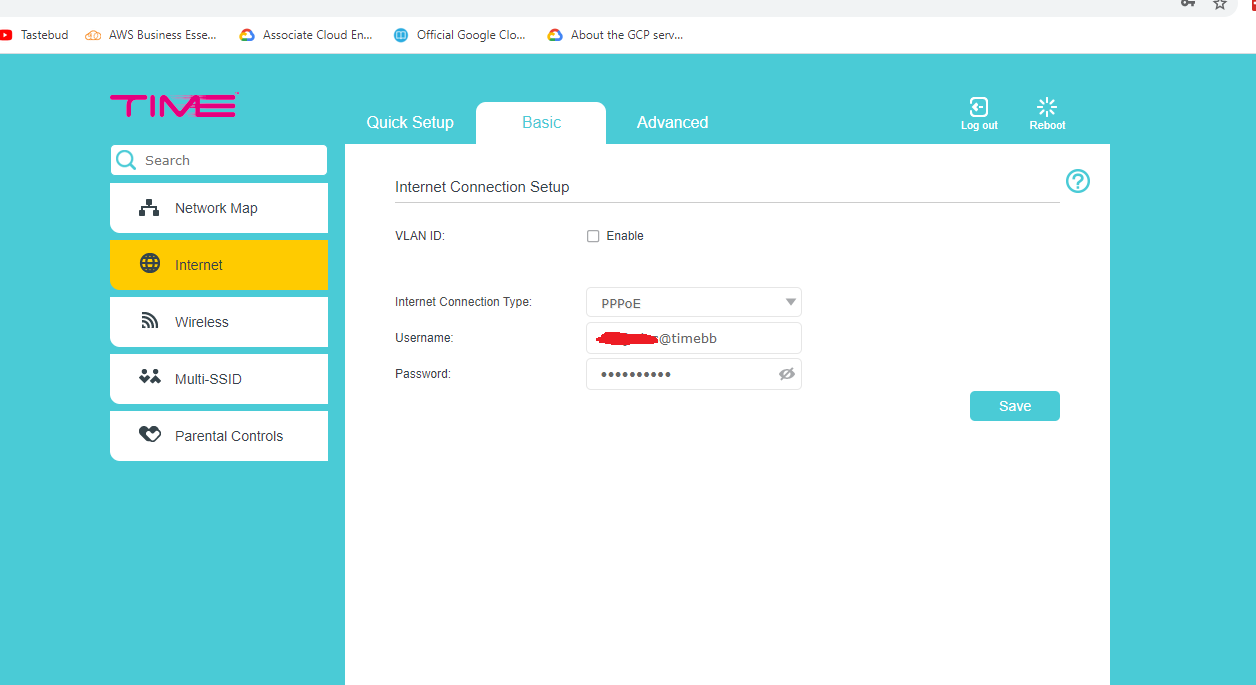This screenshot has width=1256, height=685.
Task: Click the Internet Connection Setup heading
Action: pyautogui.click(x=482, y=187)
